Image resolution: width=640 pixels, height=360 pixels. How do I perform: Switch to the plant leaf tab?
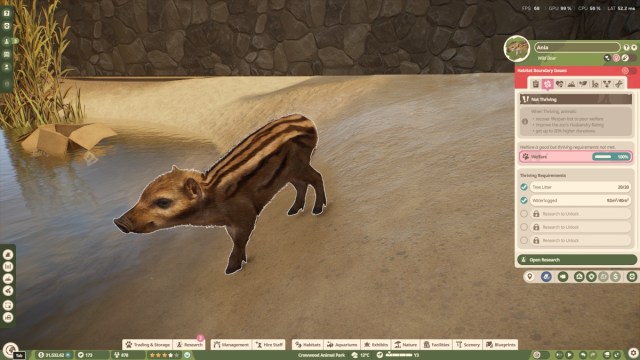(x=583, y=84)
